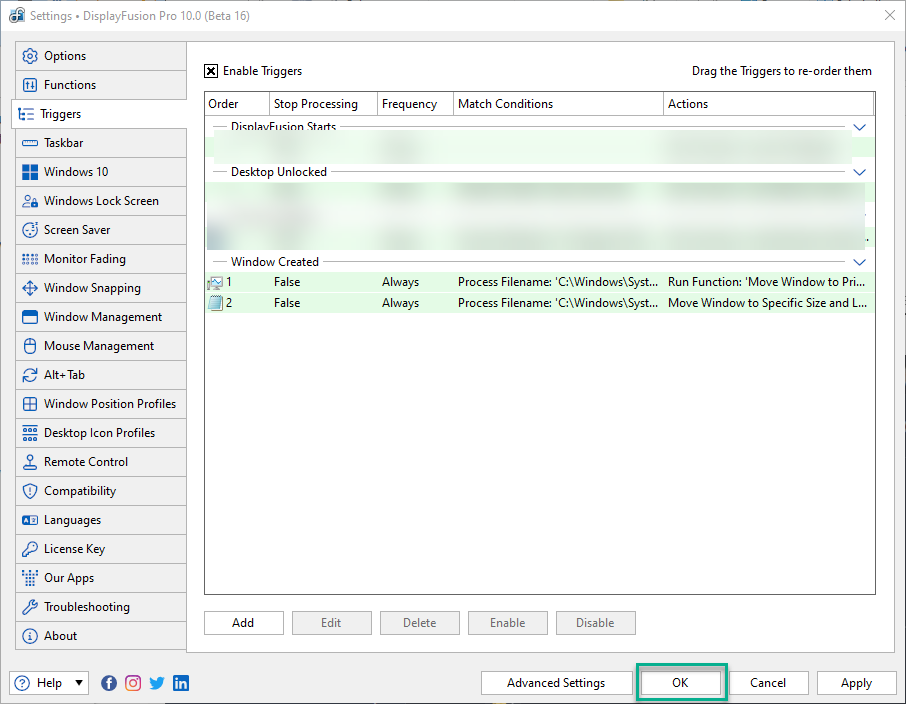This screenshot has width=906, height=704.
Task: Sort by the Order column header
Action: pos(237,104)
